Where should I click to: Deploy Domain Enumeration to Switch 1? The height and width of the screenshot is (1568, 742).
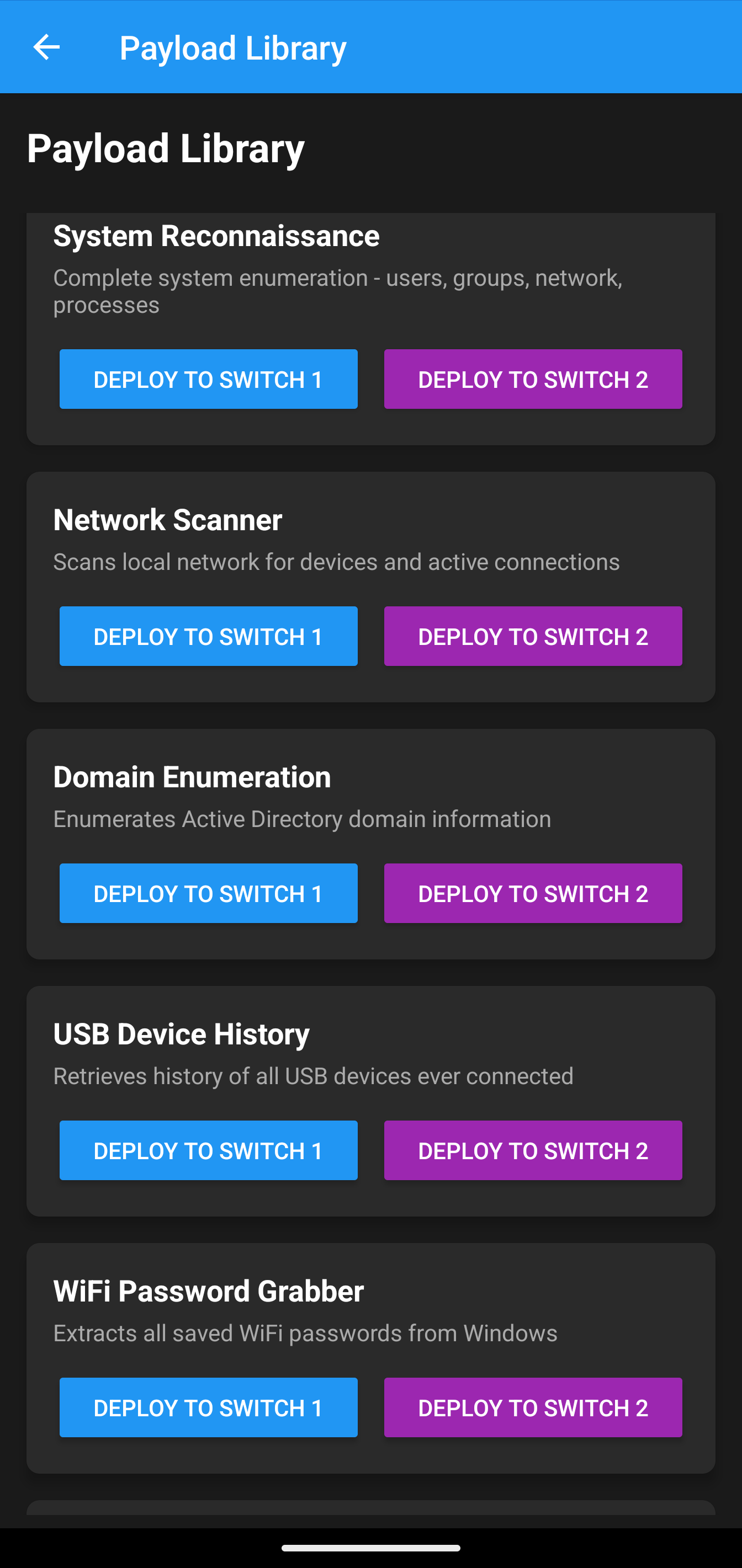point(208,893)
